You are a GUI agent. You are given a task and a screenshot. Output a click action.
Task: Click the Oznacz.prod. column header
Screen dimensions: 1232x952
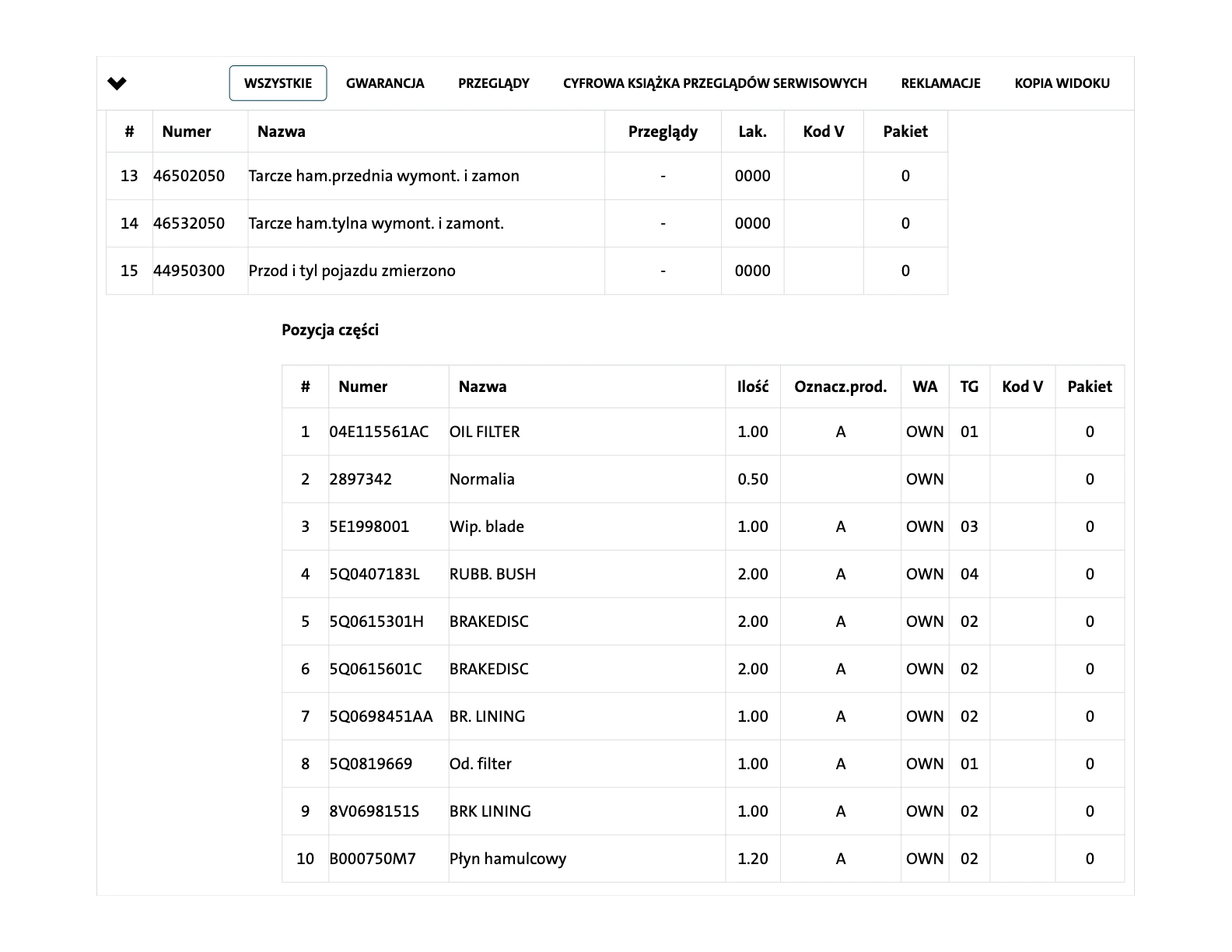(840, 387)
